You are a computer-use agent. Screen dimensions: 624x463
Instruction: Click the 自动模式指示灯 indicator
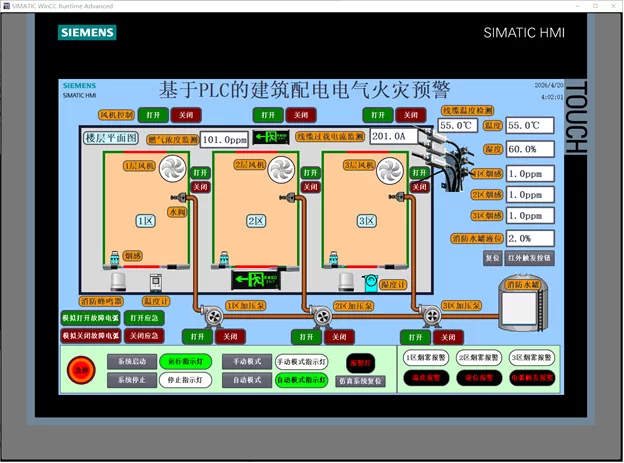click(302, 380)
